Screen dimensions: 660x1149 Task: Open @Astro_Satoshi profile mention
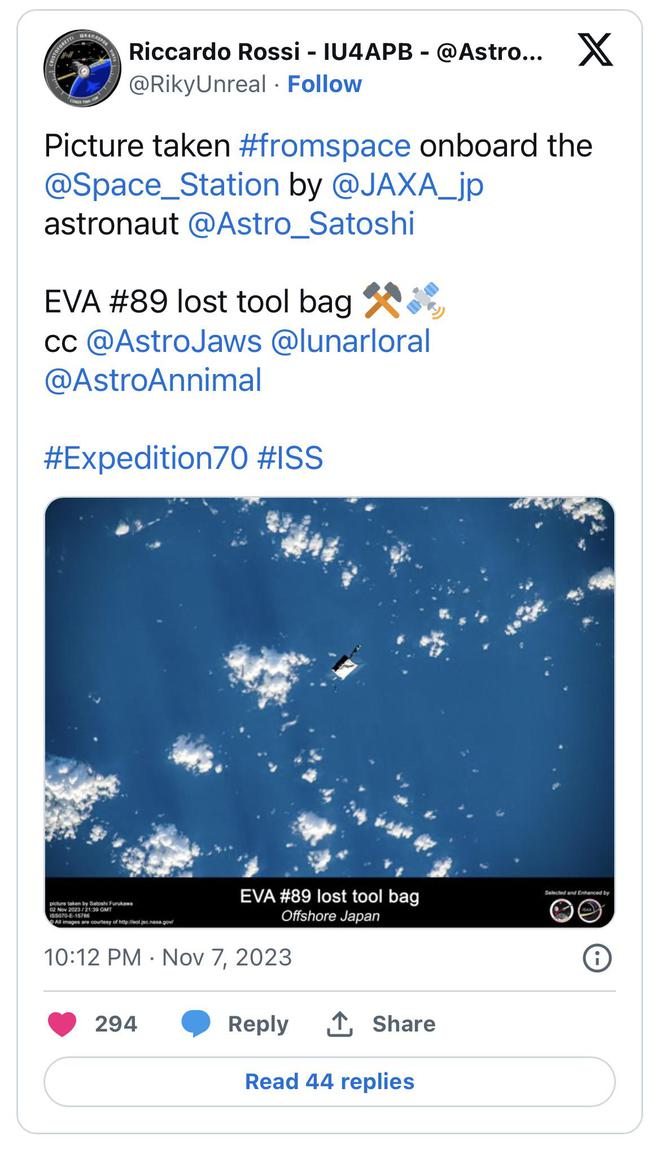[300, 223]
